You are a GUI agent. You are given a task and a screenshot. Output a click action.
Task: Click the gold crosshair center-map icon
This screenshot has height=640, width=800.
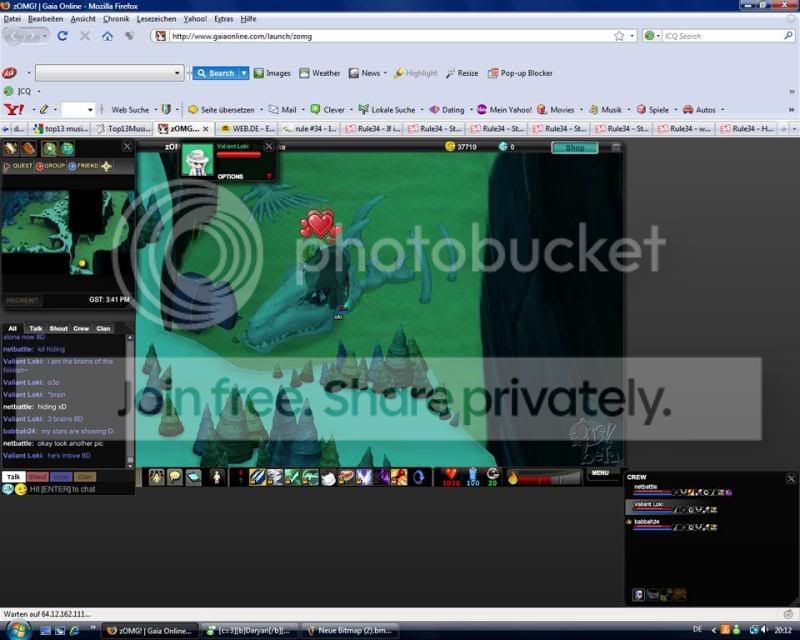click(106, 166)
